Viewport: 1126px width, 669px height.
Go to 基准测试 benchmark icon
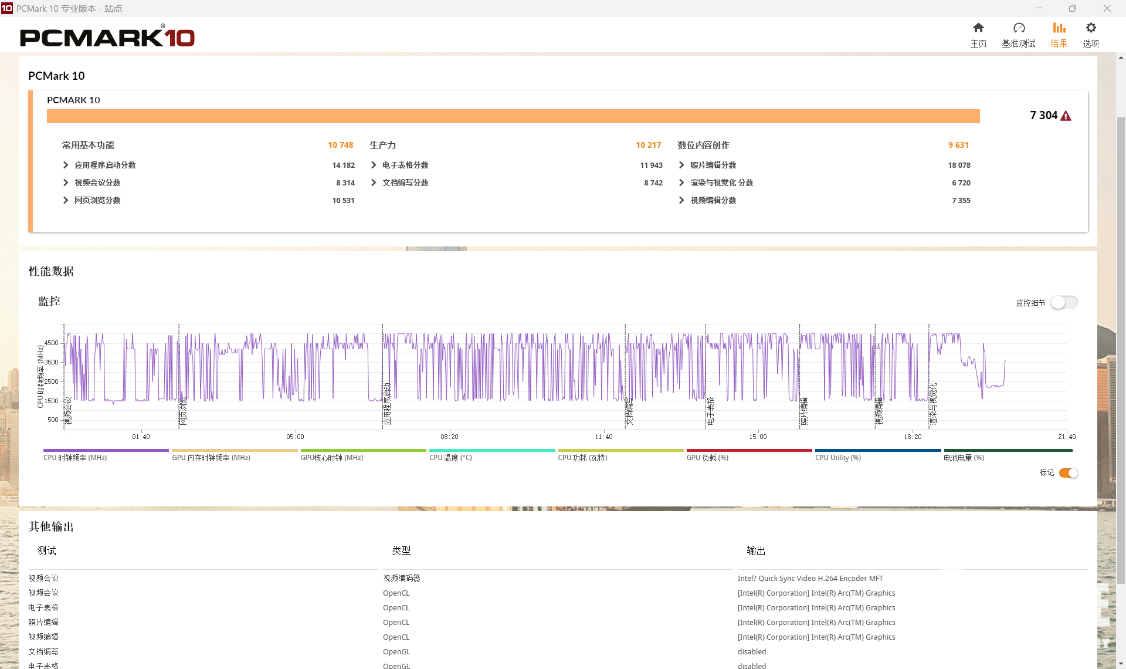pyautogui.click(x=1018, y=28)
